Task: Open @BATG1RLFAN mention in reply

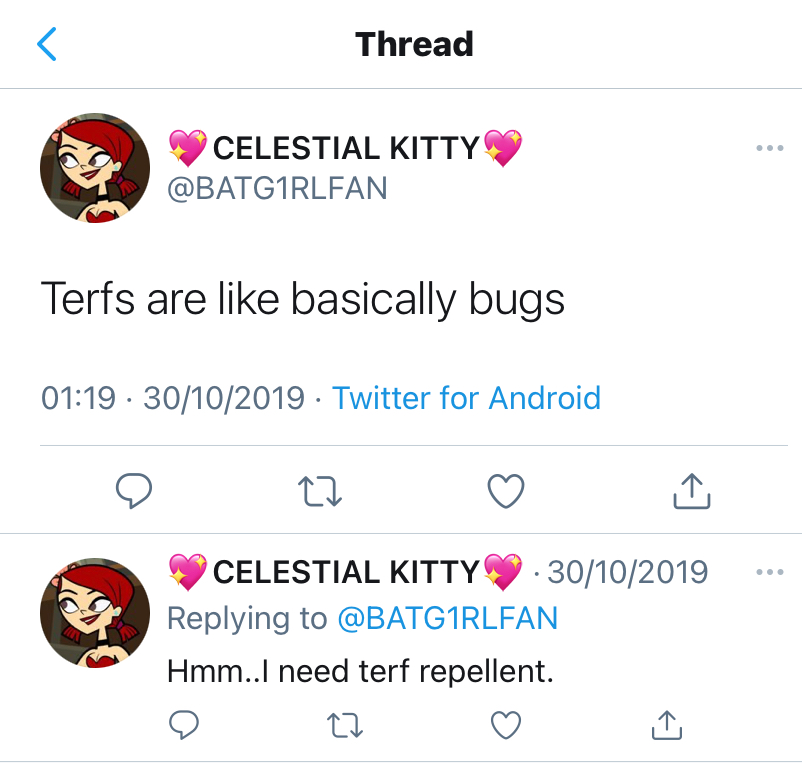Action: pos(447,618)
